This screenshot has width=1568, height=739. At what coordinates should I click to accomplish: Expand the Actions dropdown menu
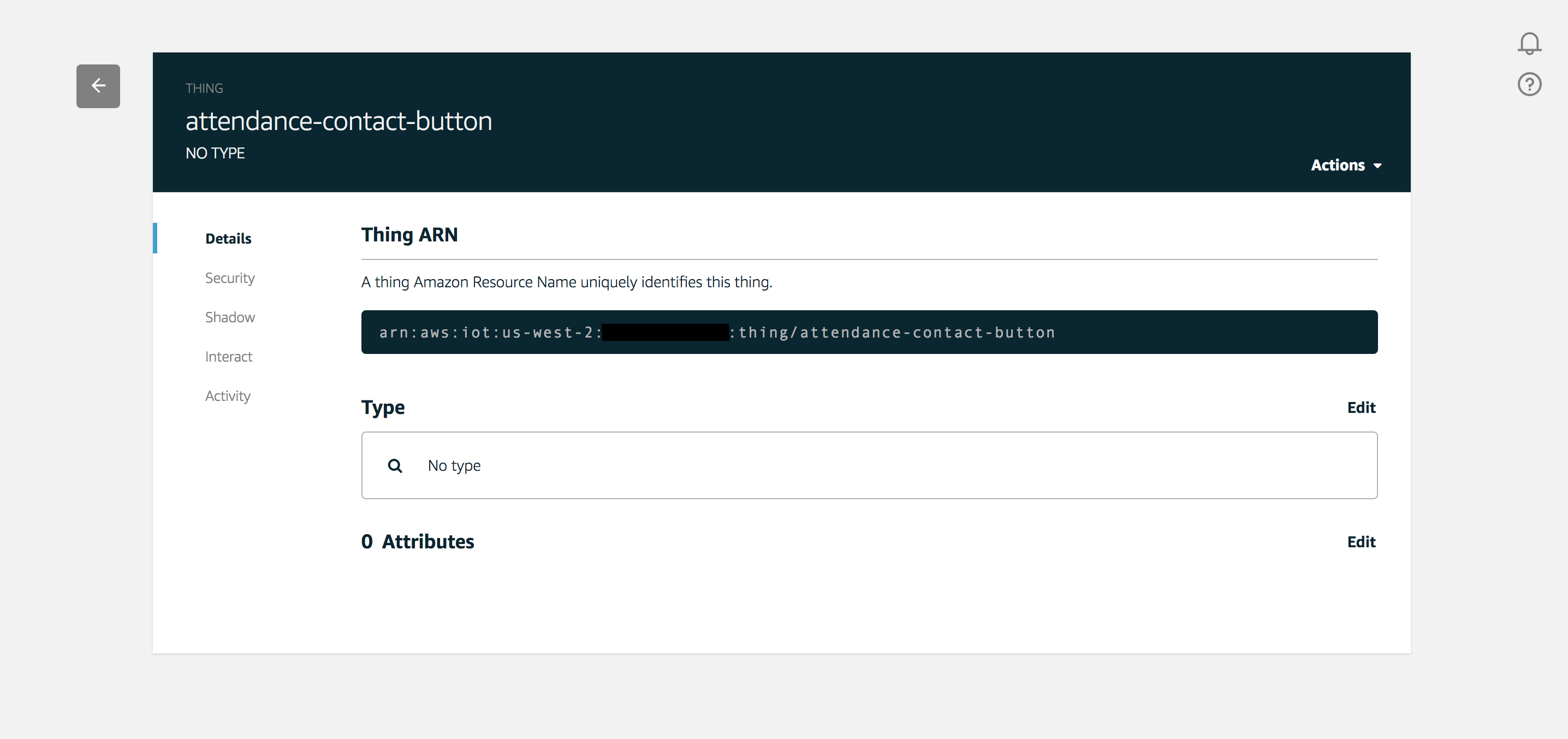(x=1346, y=165)
